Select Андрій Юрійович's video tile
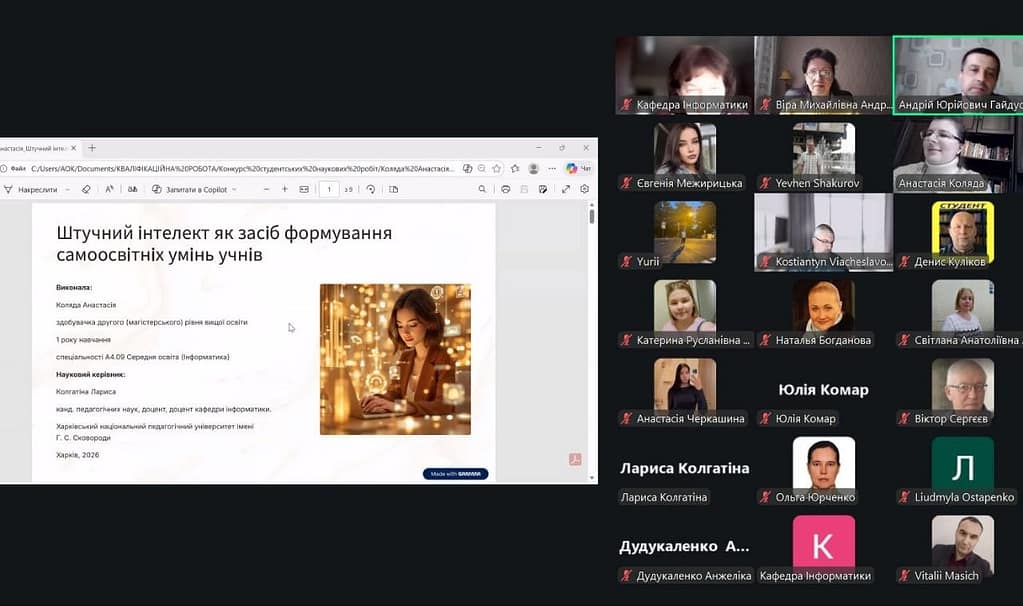Viewport: 1023px width, 606px height. point(957,76)
